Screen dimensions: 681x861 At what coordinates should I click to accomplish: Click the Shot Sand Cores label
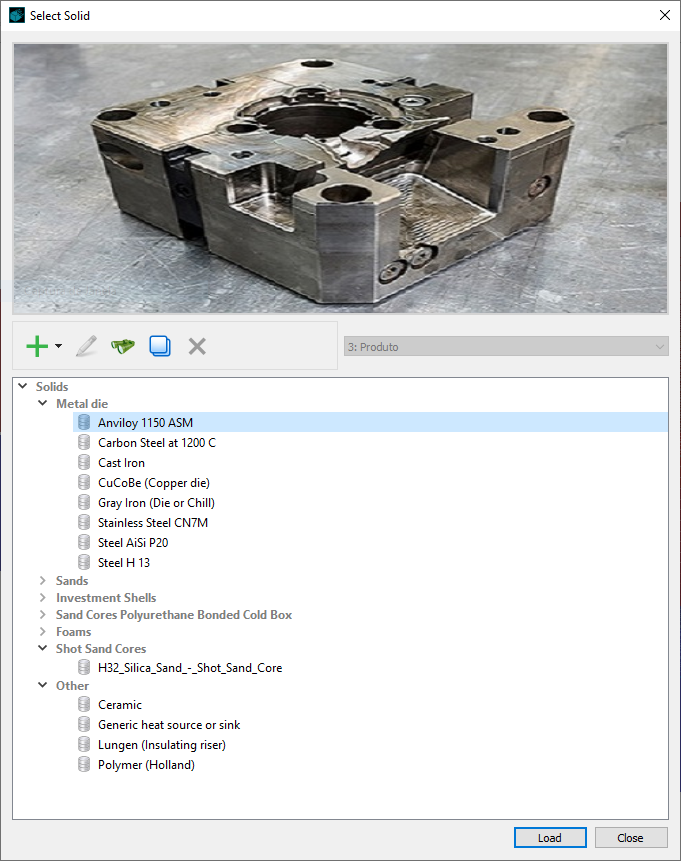pos(101,648)
